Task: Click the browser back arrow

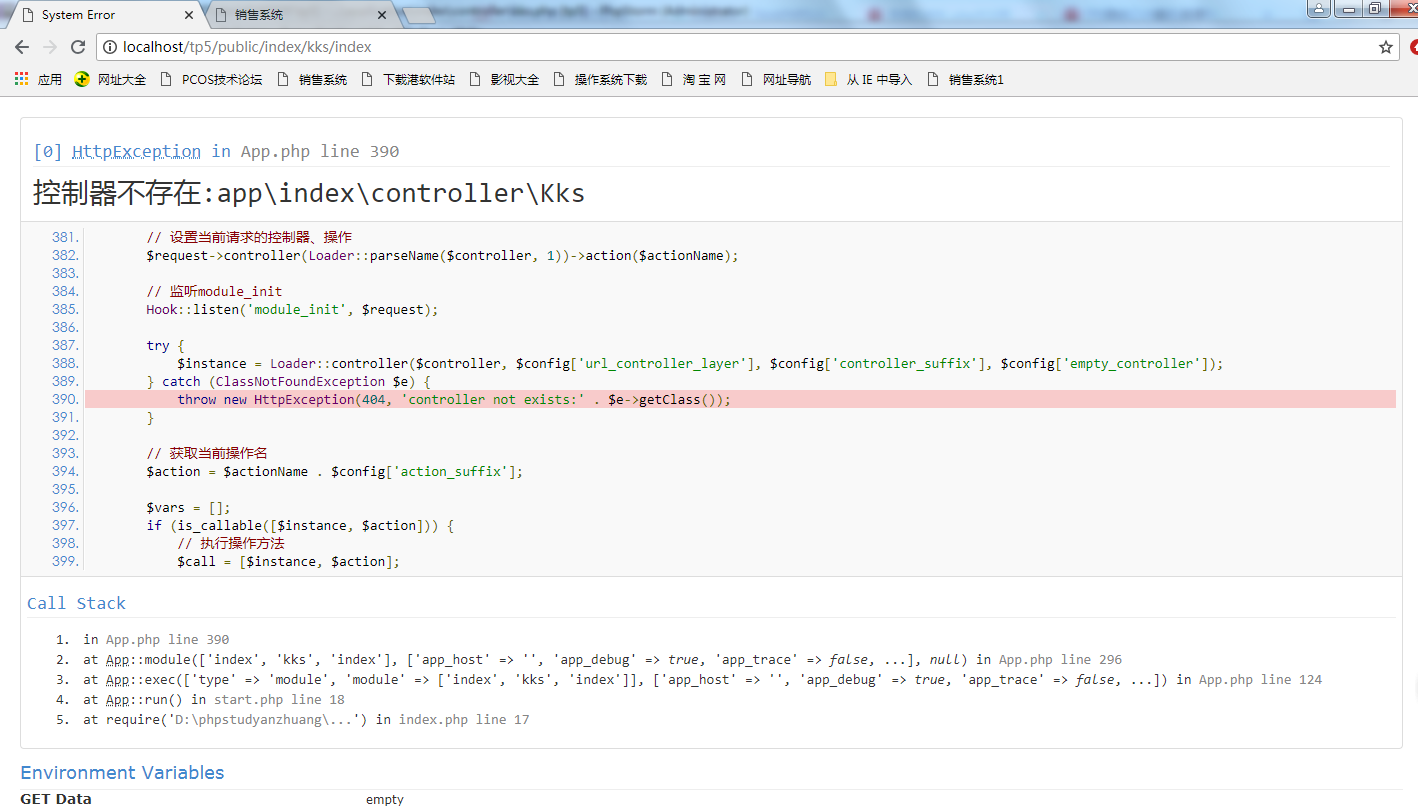Action: click(22, 47)
